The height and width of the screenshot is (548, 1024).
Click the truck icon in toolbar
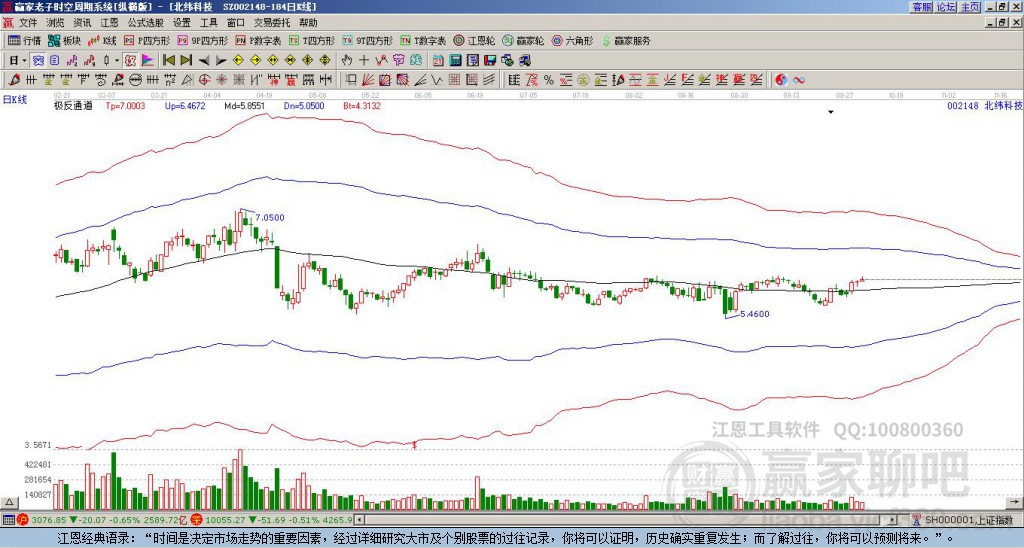[524, 61]
